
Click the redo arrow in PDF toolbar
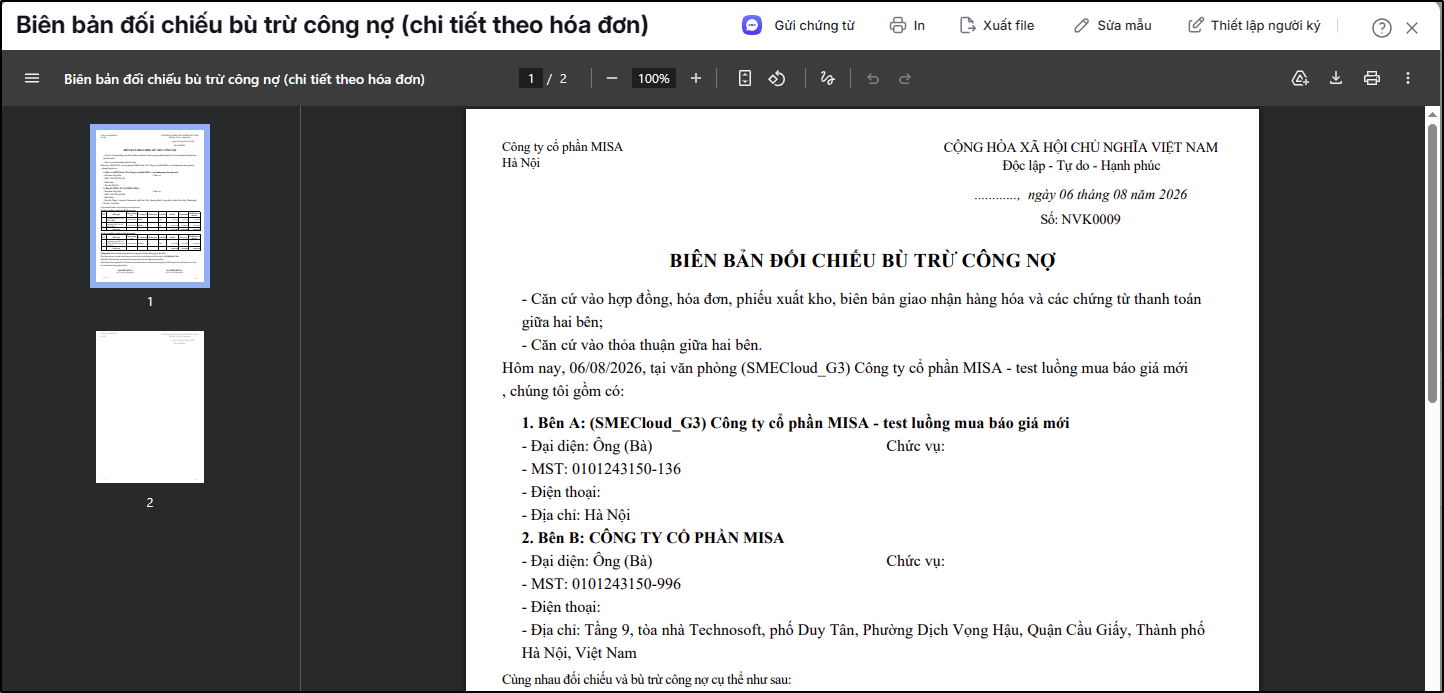(x=905, y=78)
